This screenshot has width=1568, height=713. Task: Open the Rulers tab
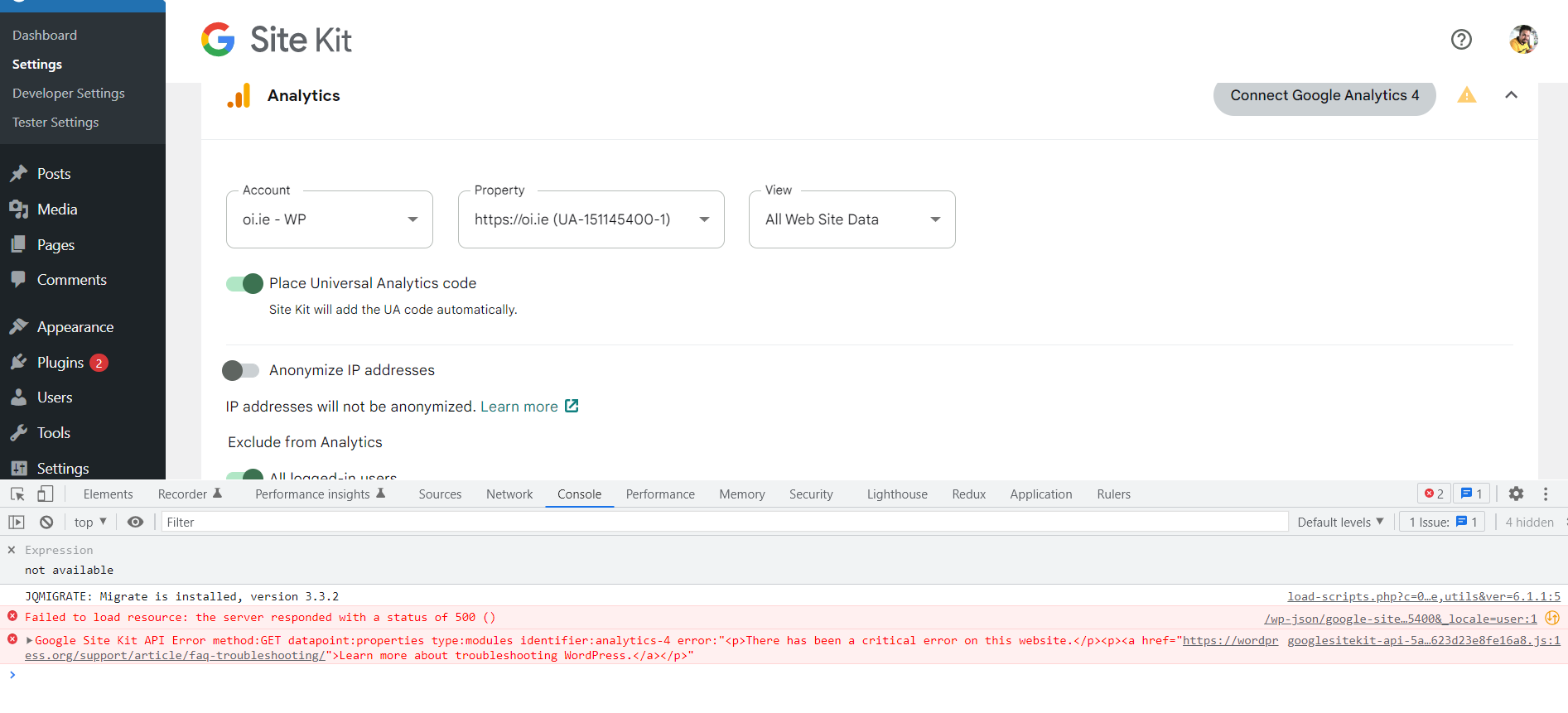(1113, 494)
